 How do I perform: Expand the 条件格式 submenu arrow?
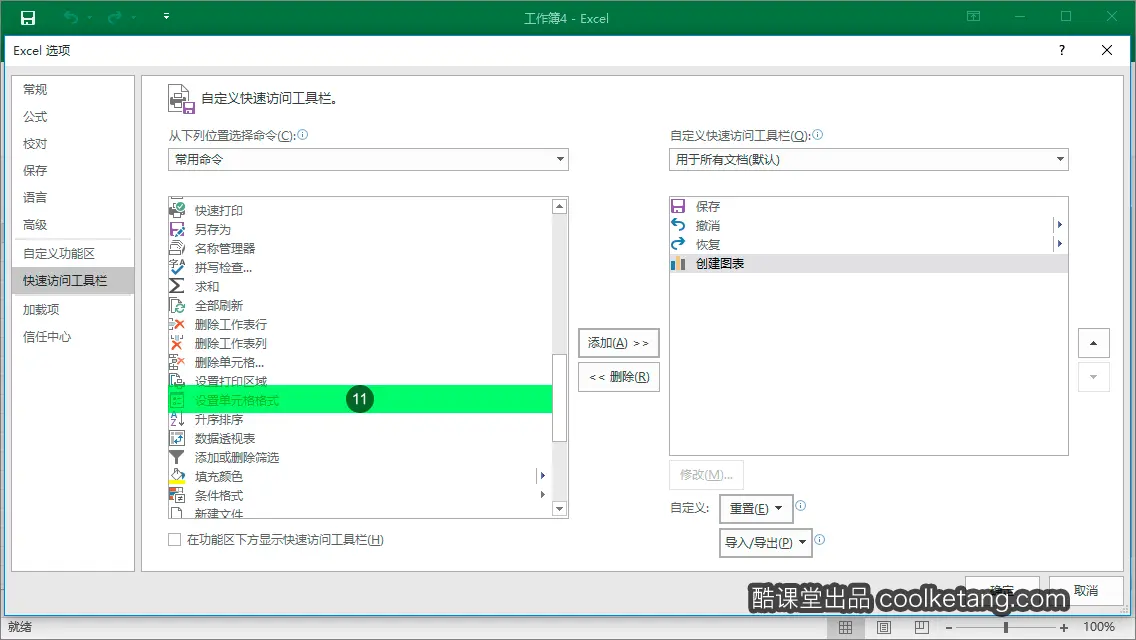(x=542, y=494)
